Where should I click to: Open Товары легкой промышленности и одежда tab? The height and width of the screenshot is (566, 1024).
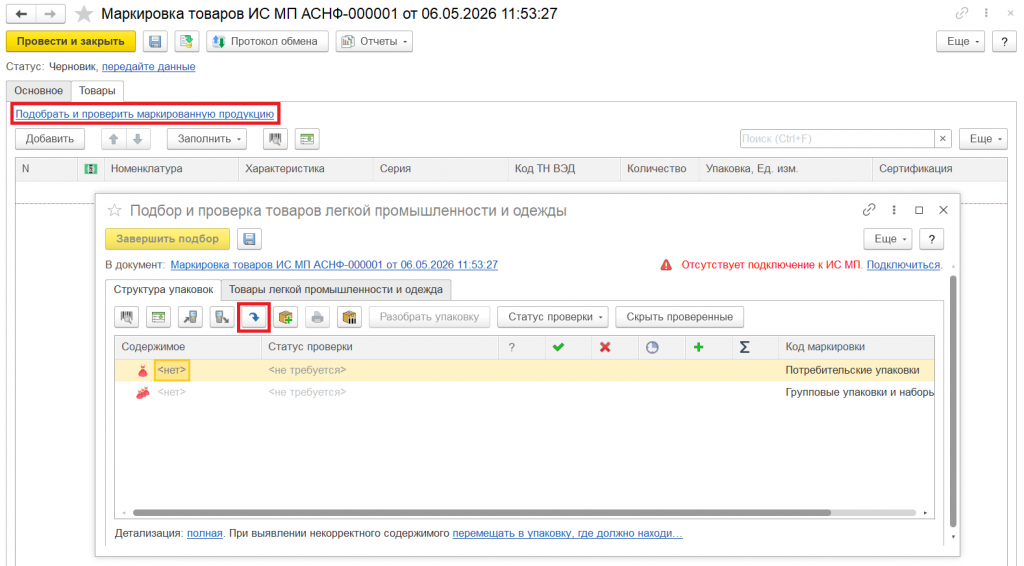(336, 289)
